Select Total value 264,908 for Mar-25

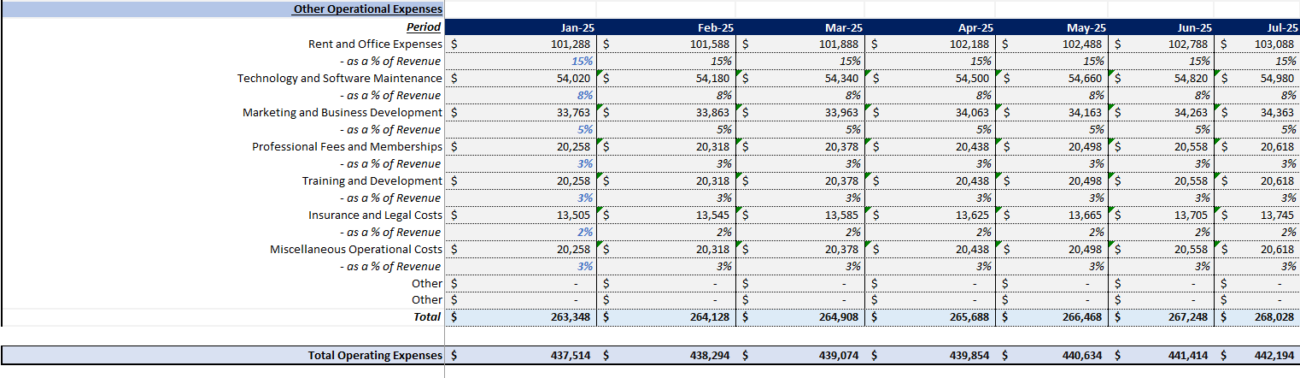802,316
